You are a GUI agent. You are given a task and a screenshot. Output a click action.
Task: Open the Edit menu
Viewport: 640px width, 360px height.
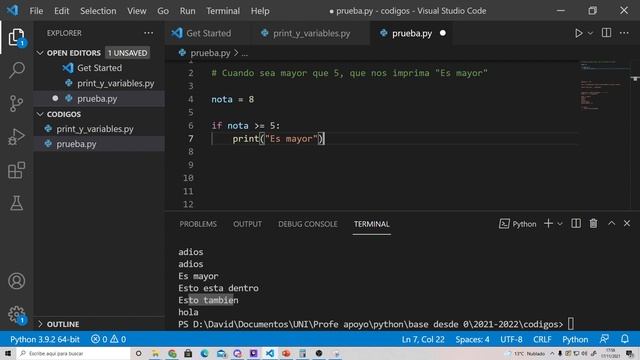pos(62,11)
